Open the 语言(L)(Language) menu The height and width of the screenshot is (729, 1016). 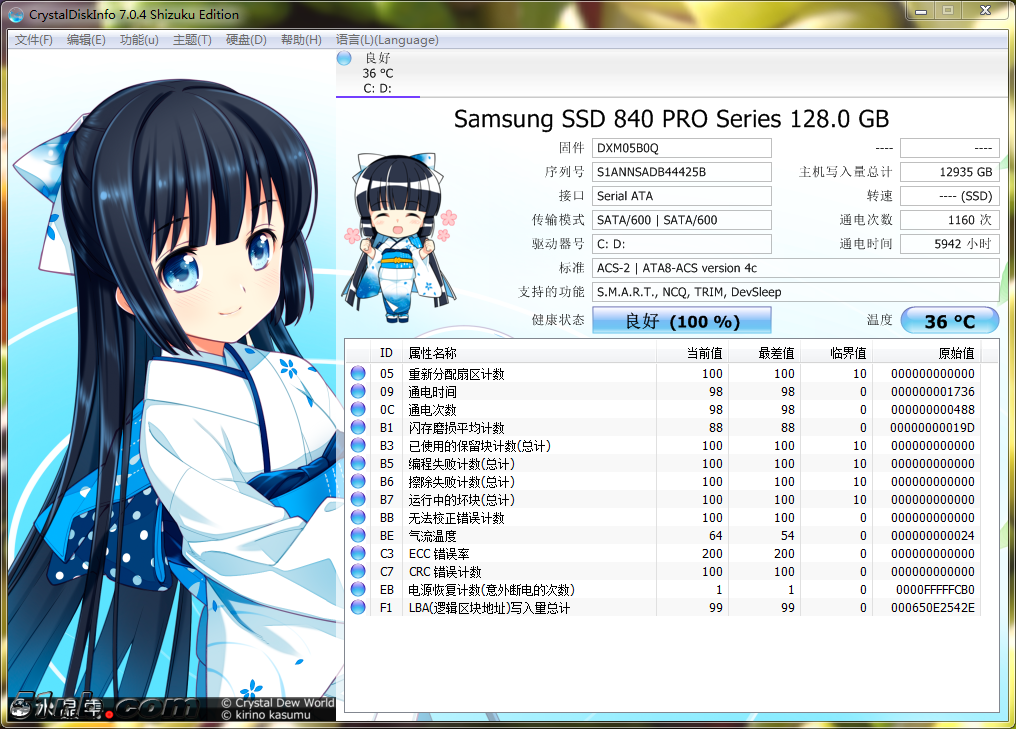click(x=387, y=40)
